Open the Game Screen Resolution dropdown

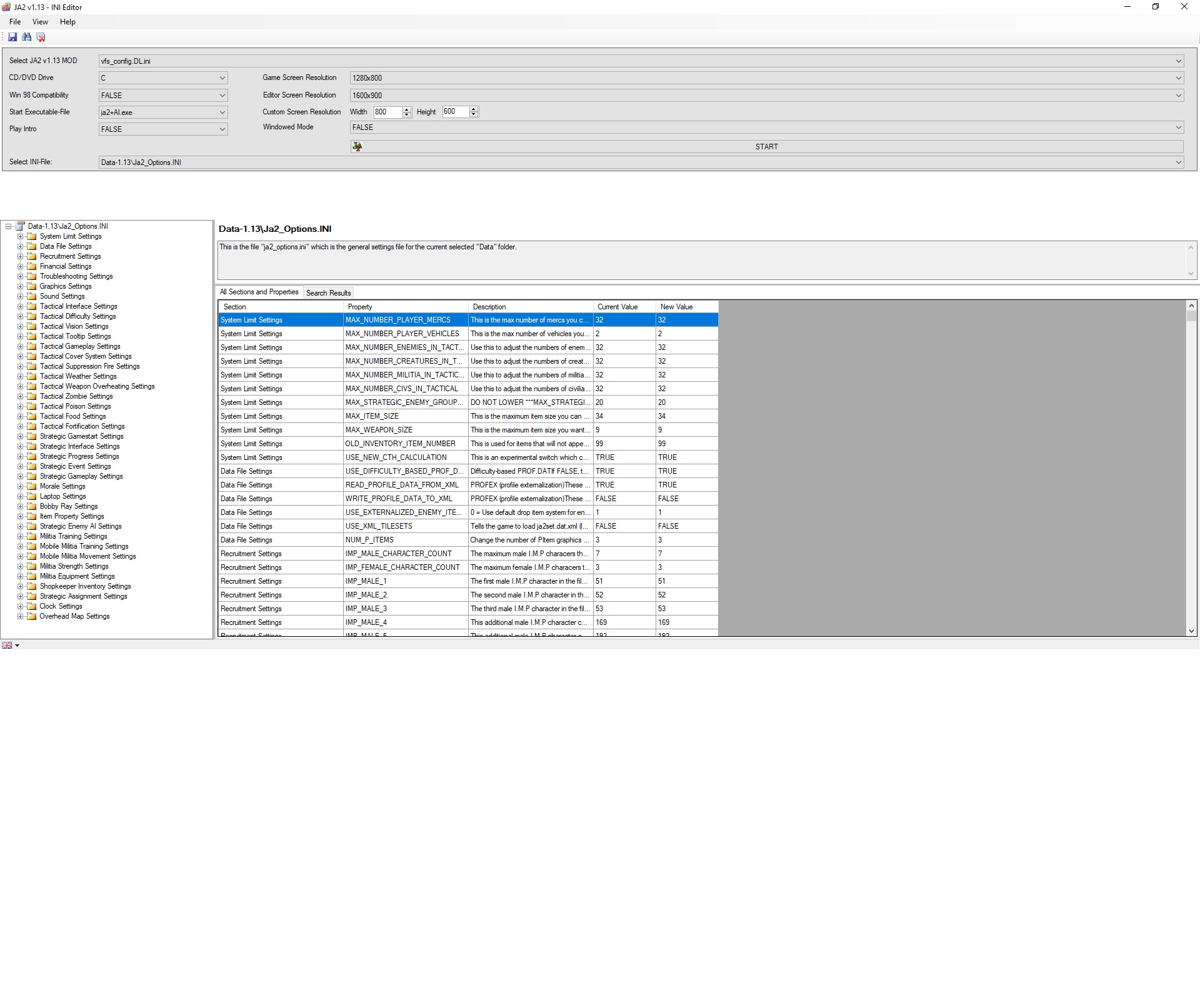point(767,78)
